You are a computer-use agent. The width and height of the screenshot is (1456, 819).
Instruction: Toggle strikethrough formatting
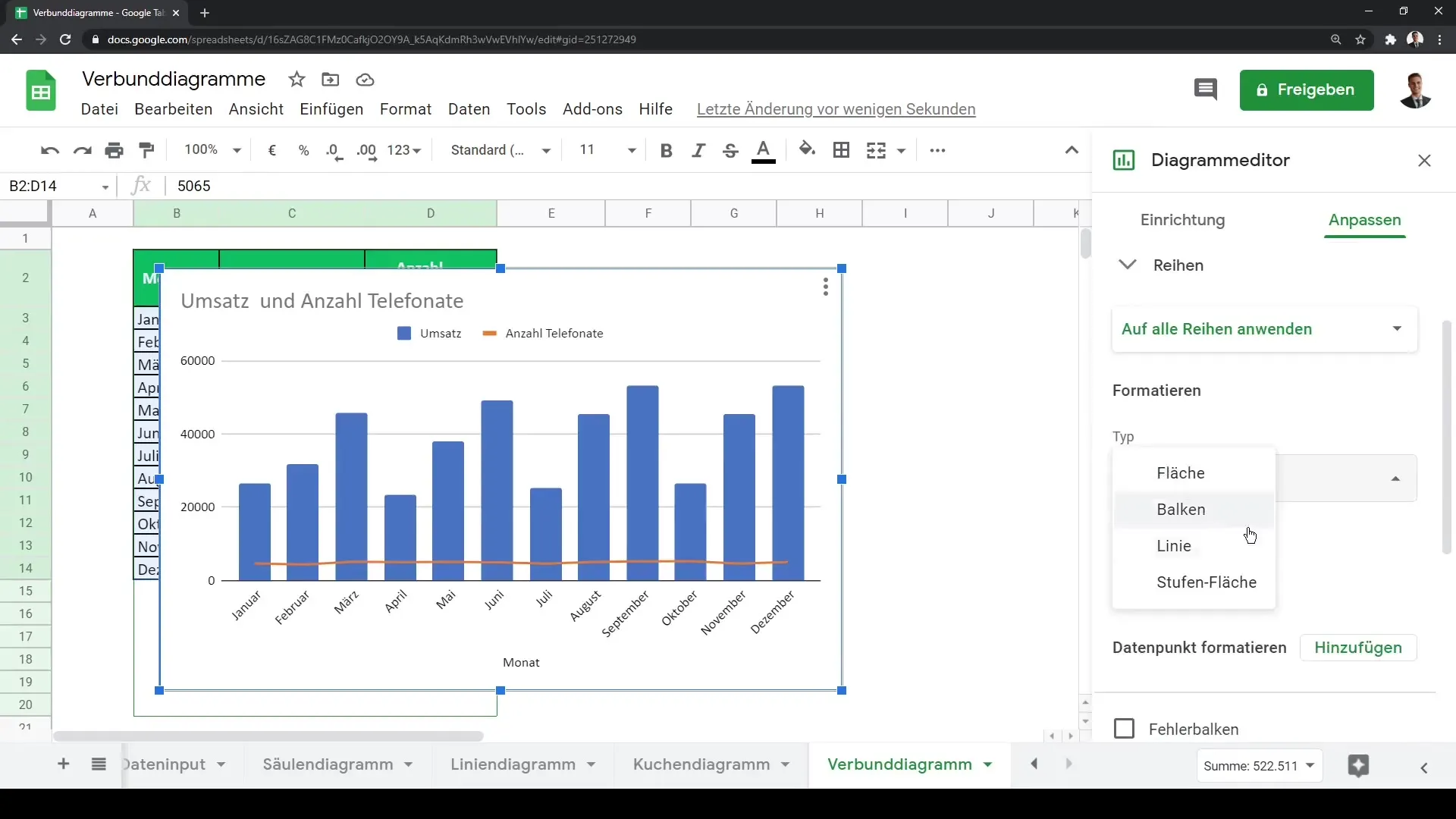[730, 151]
